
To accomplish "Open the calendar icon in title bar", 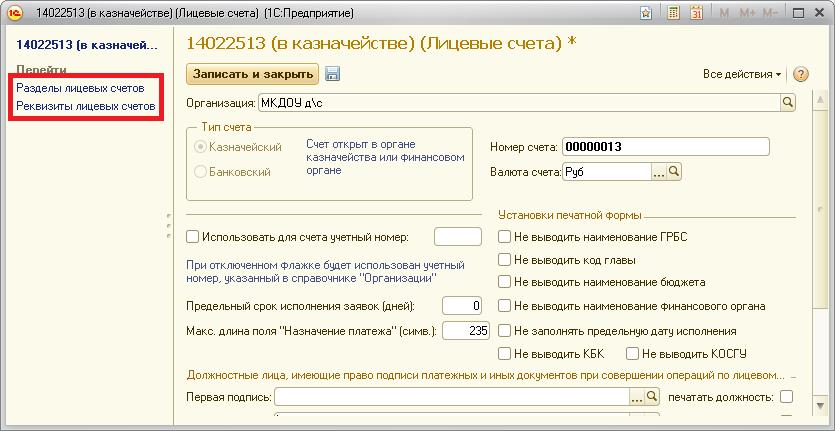I will tap(697, 13).
